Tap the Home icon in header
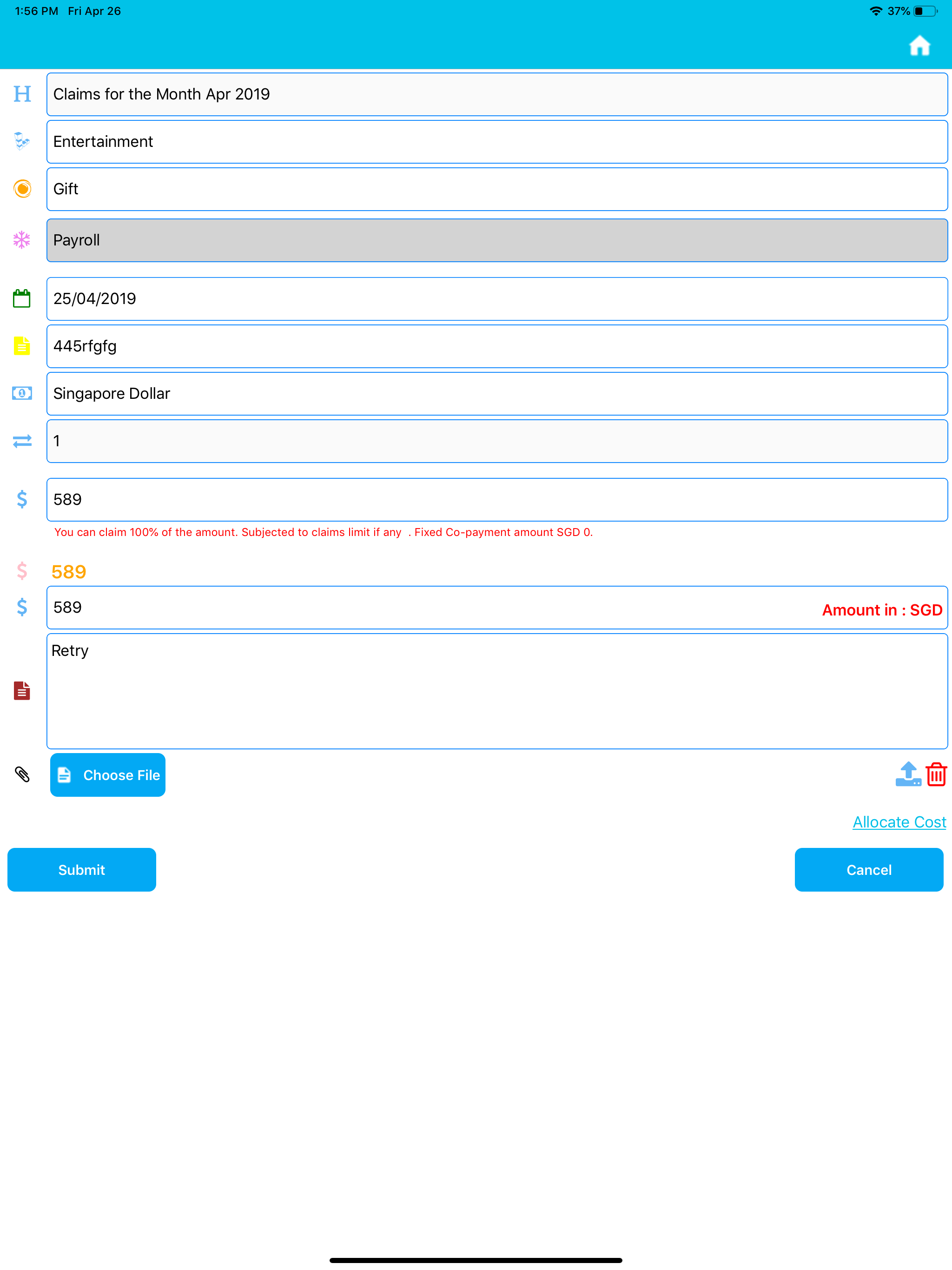Image resolution: width=952 pixels, height=1270 pixels. pyautogui.click(x=919, y=46)
